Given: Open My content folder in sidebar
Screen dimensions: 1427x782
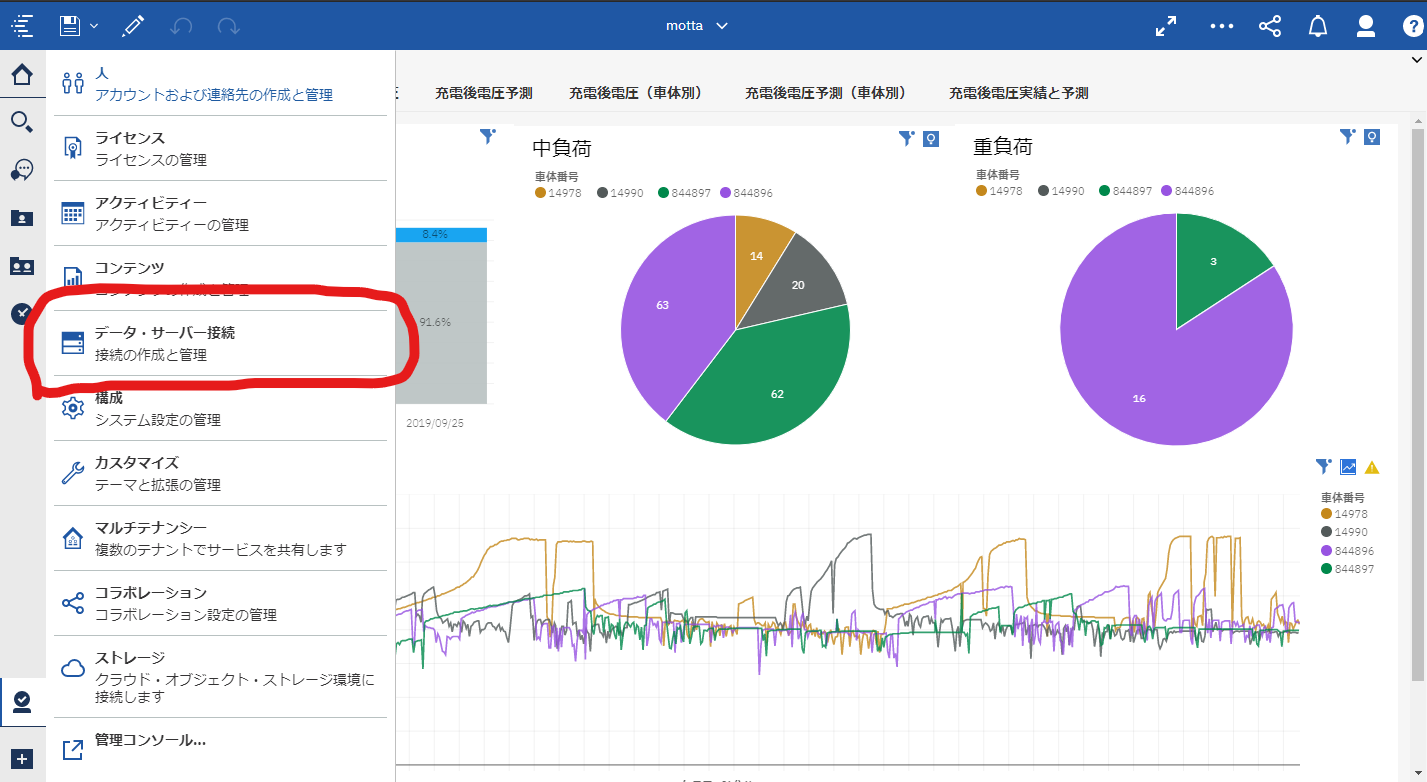Looking at the screenshot, I should pyautogui.click(x=22, y=217).
